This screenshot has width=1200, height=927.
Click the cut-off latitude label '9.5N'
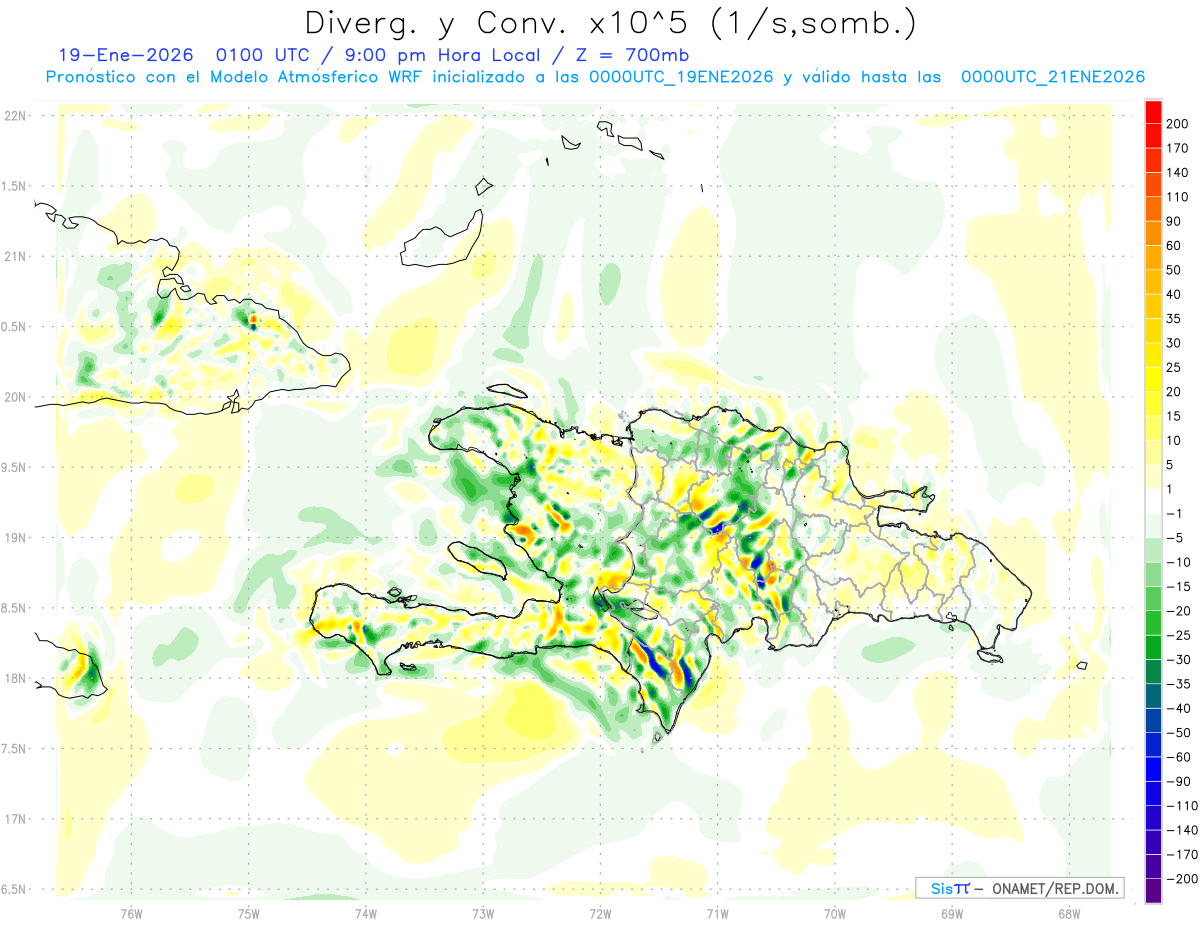coord(13,467)
